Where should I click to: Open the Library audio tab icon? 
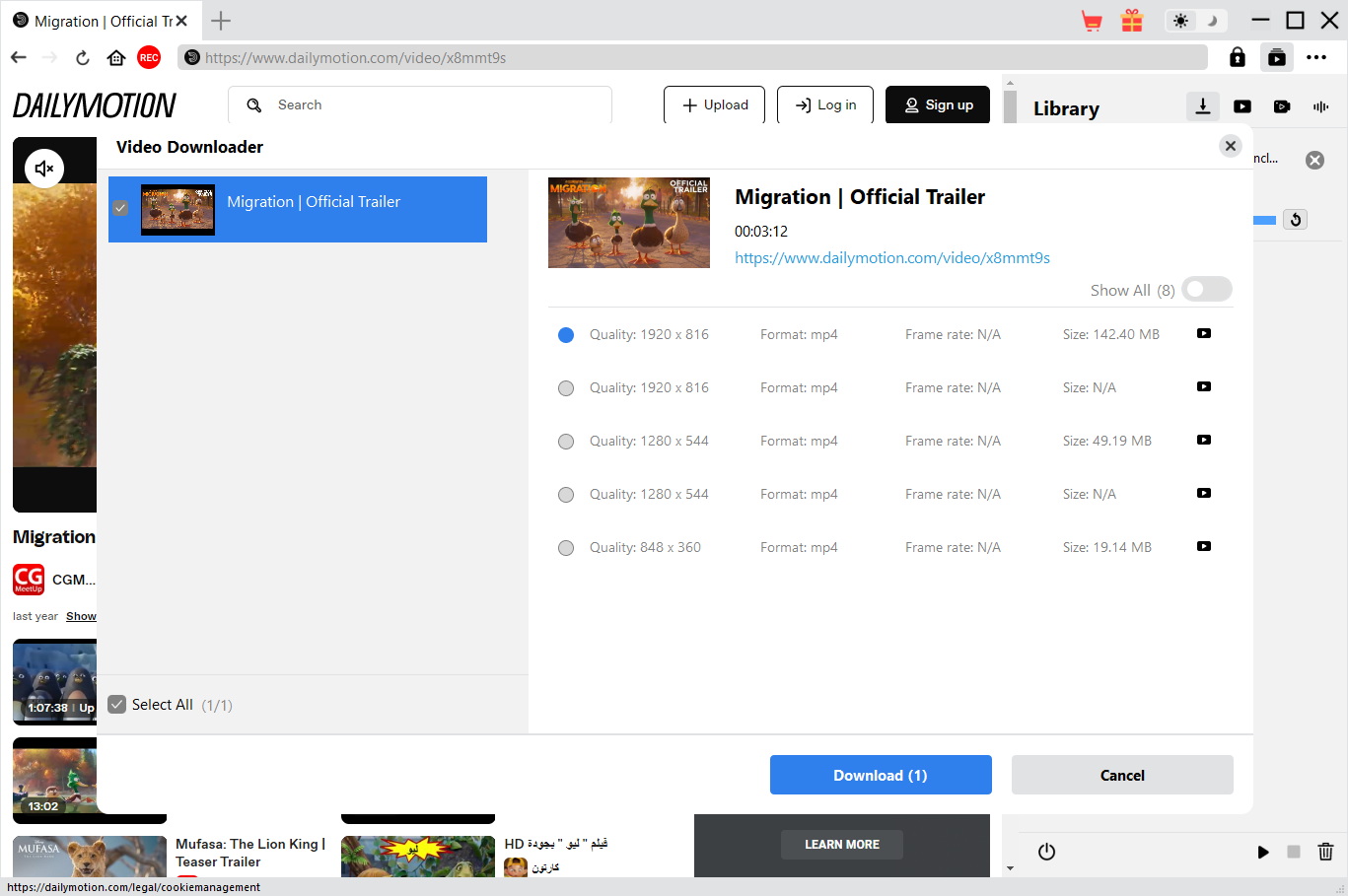[x=1321, y=106]
